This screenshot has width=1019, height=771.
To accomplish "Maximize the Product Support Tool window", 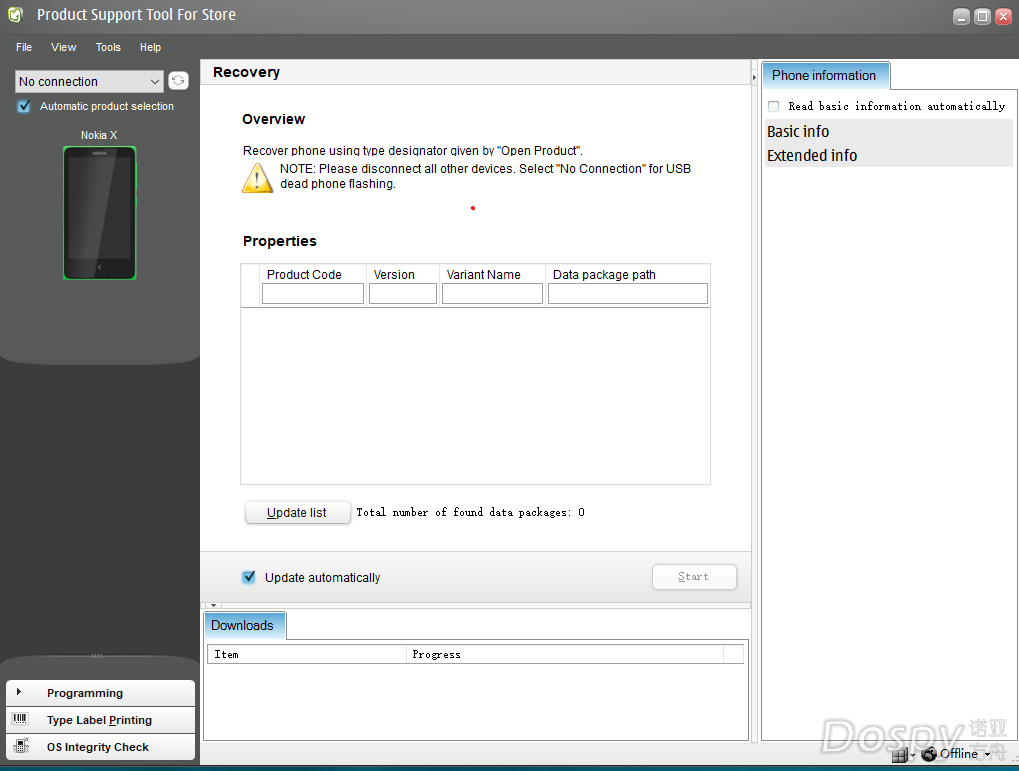I will [x=982, y=16].
